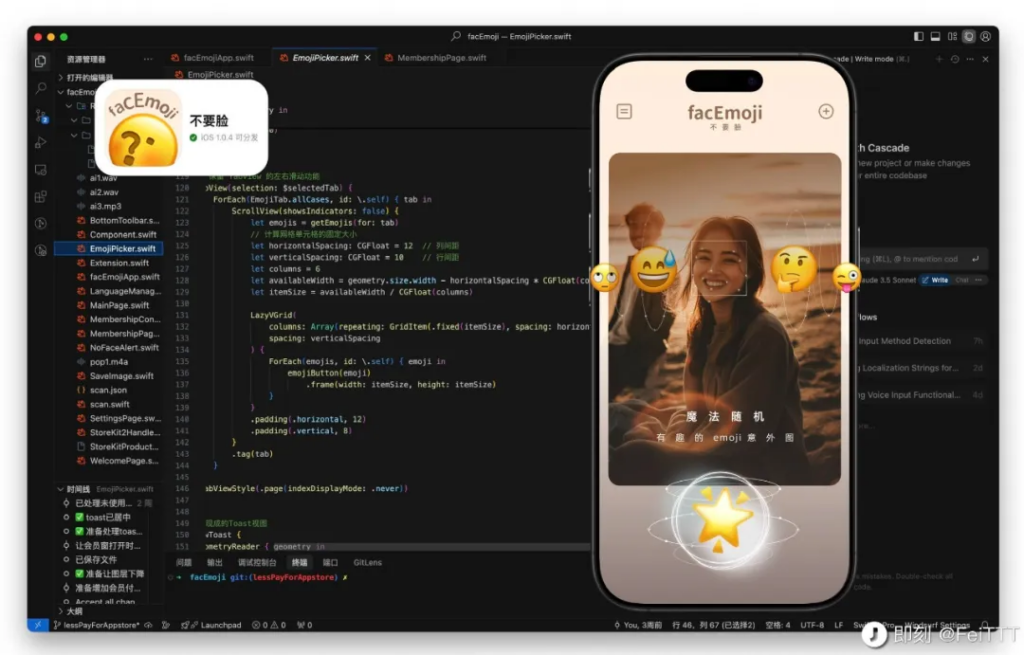The width and height of the screenshot is (1024, 655).
Task: Pick the eye-roll emoji at phone edge
Action: [x=605, y=277]
